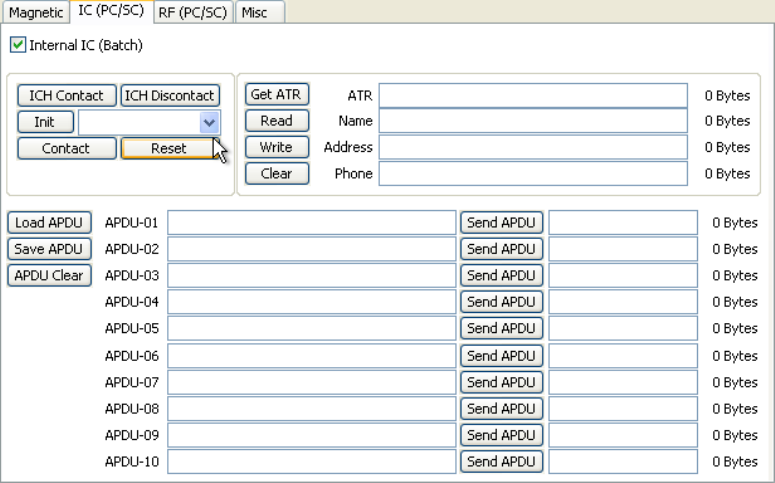Send APDU for row APDU-08

[502, 409]
